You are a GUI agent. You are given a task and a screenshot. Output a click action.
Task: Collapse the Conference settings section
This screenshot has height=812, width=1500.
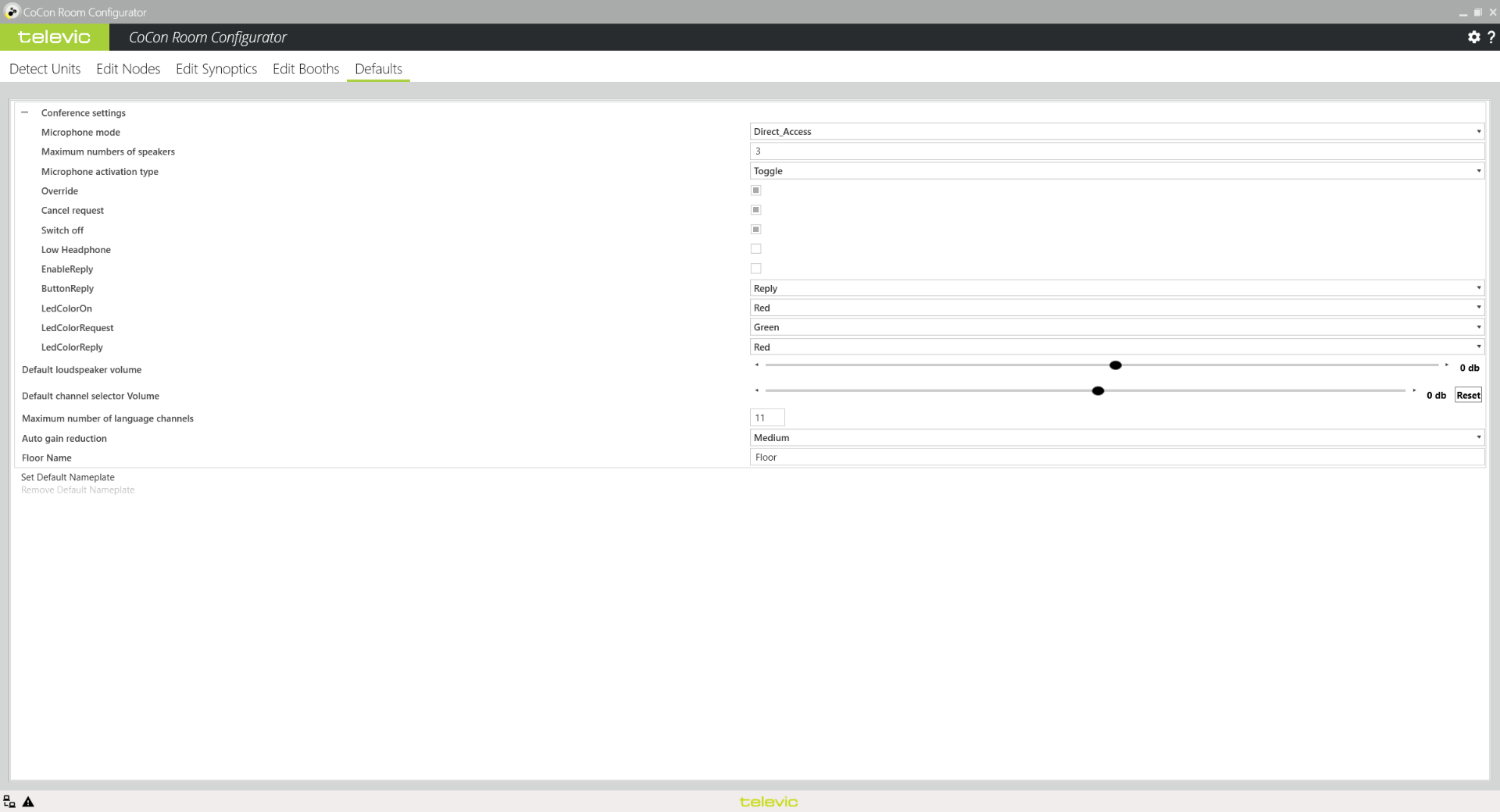point(25,112)
